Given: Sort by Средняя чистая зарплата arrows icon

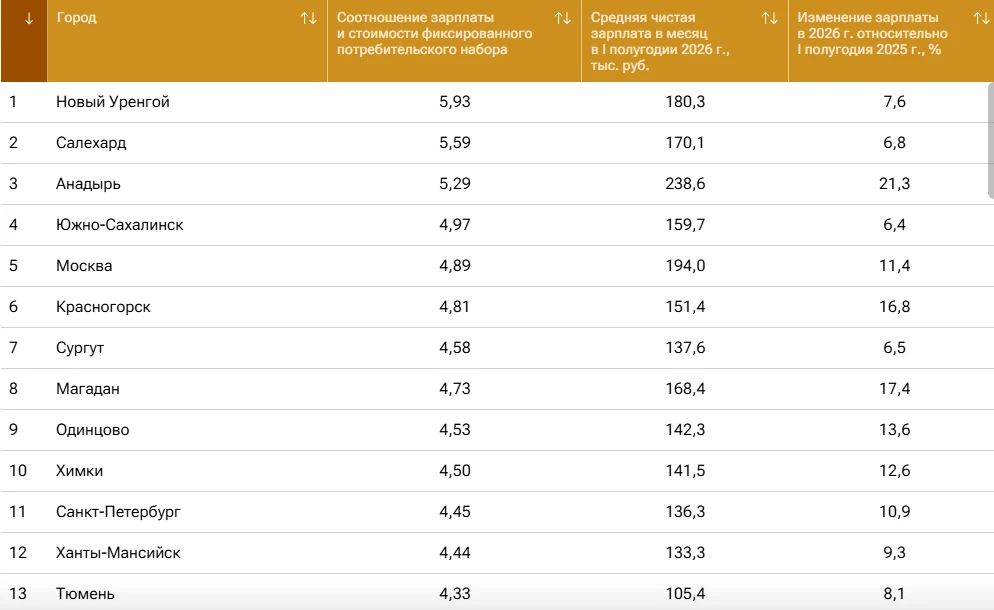Looking at the screenshot, I should 770,18.
